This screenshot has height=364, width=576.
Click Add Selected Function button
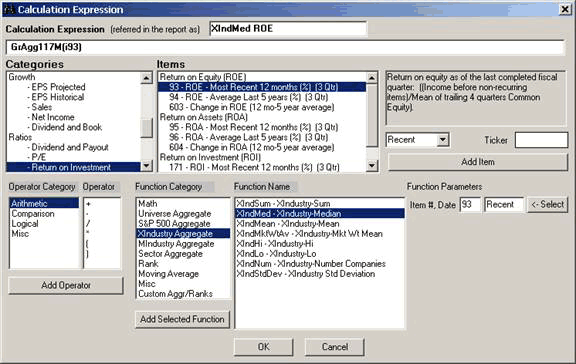click(182, 319)
